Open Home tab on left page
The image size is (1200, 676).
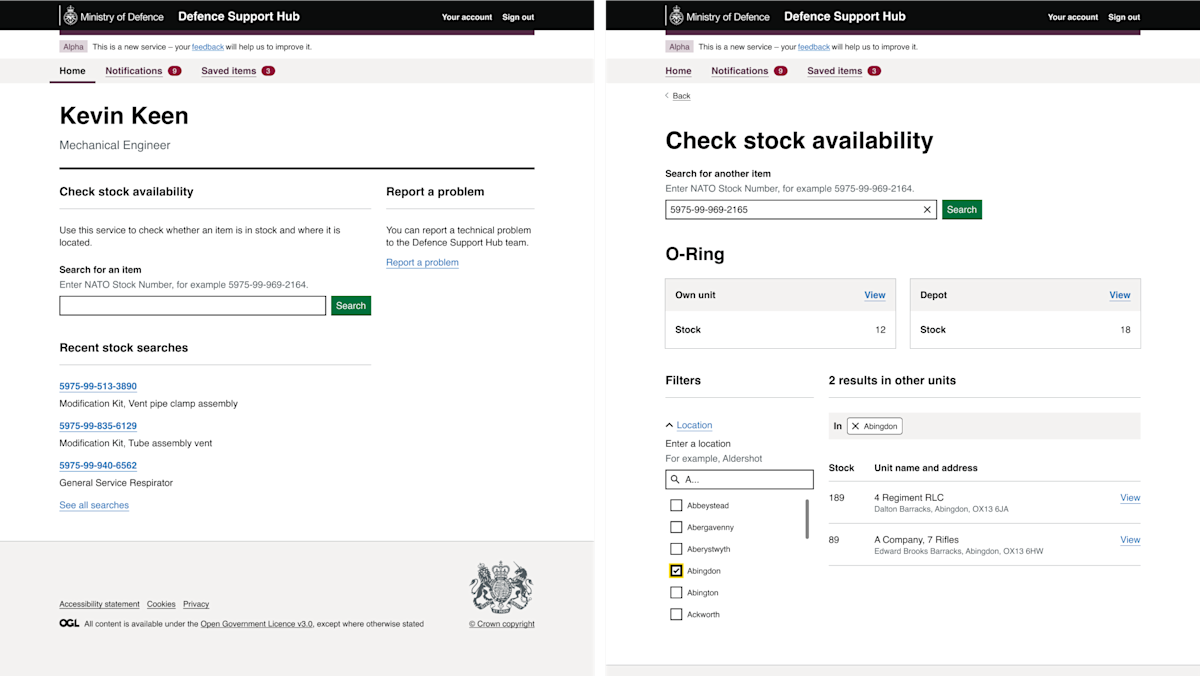(x=72, y=71)
